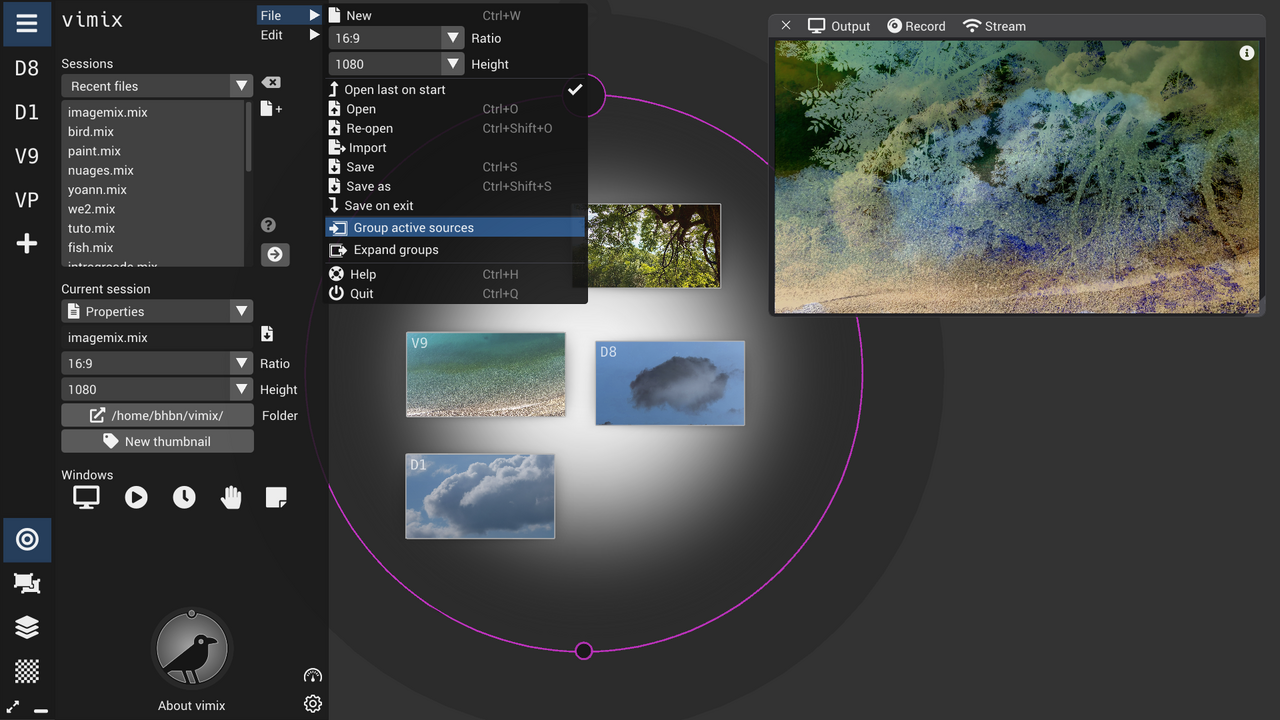The height and width of the screenshot is (720, 1280).
Task: Switch to Mixing view circle icon
Action: (x=27, y=540)
